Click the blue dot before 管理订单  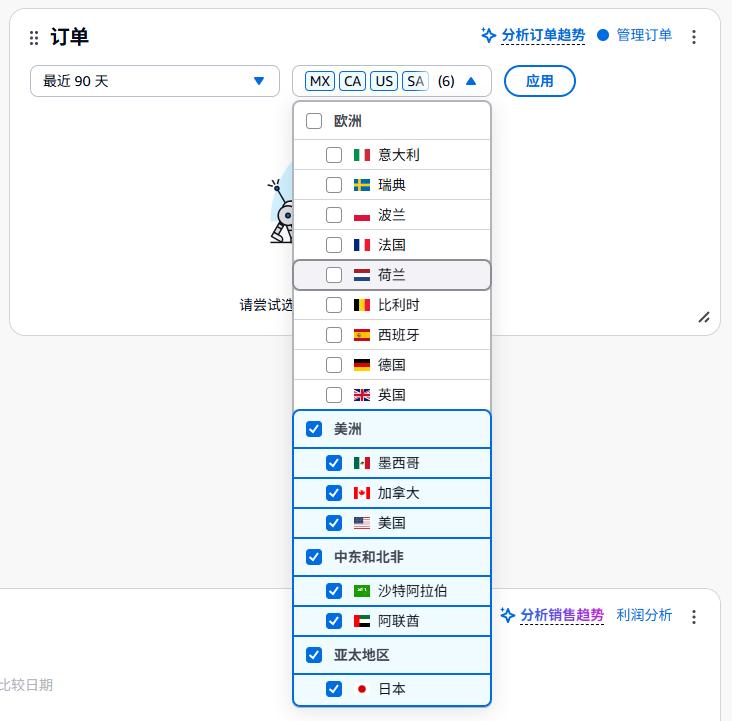point(603,35)
